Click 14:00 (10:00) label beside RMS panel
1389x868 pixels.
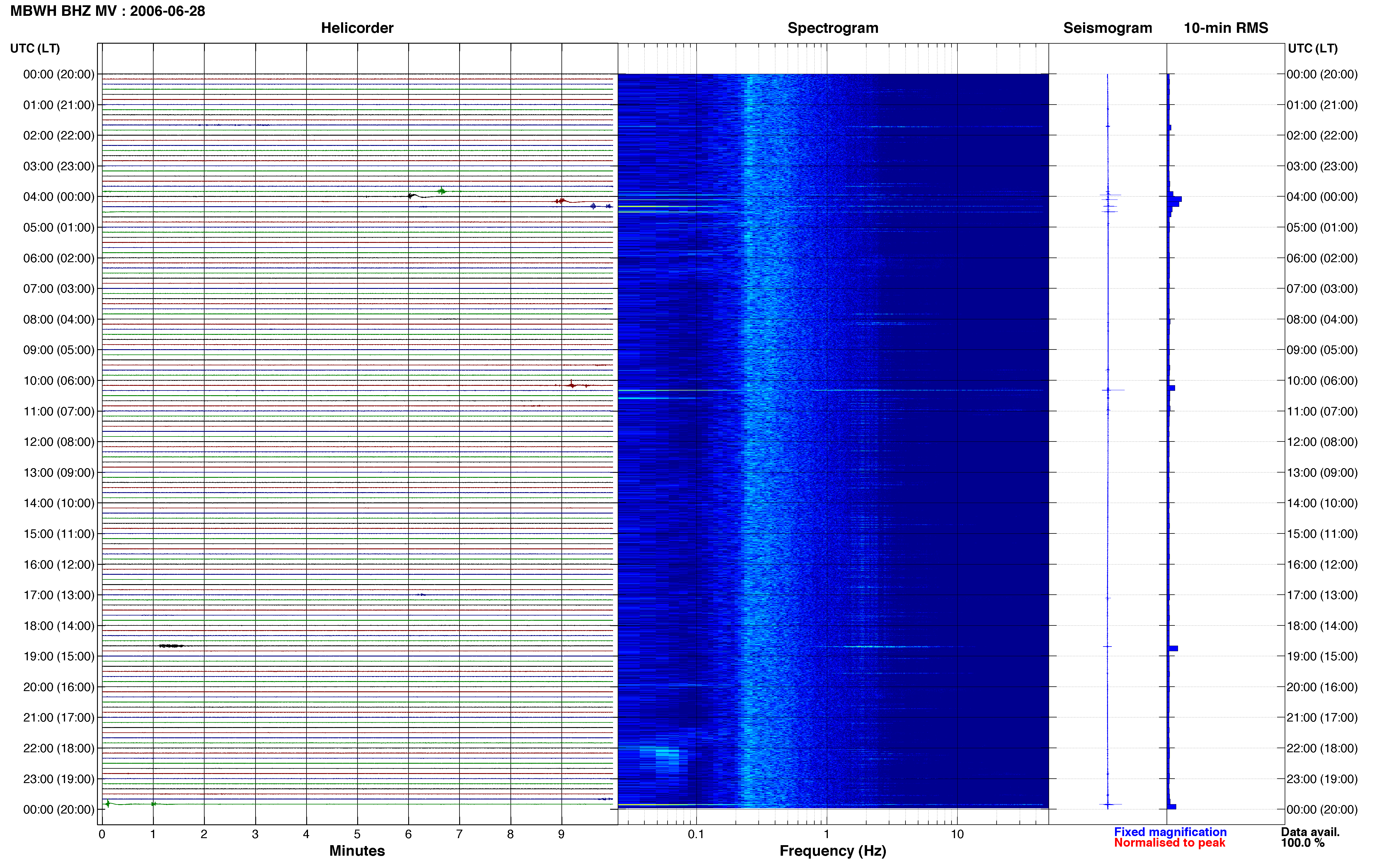[1322, 504]
